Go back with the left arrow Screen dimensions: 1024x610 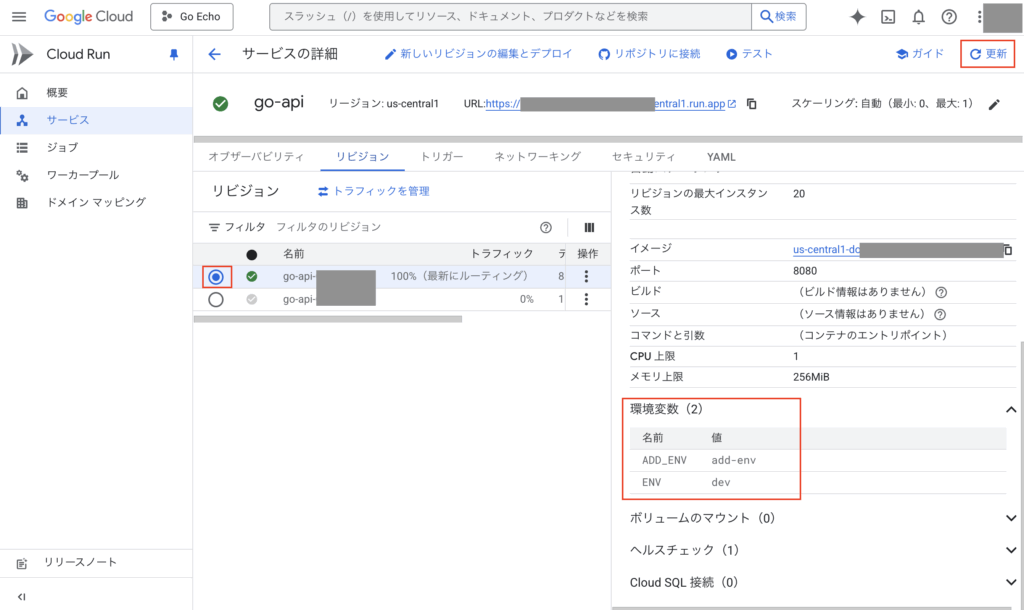(x=214, y=54)
